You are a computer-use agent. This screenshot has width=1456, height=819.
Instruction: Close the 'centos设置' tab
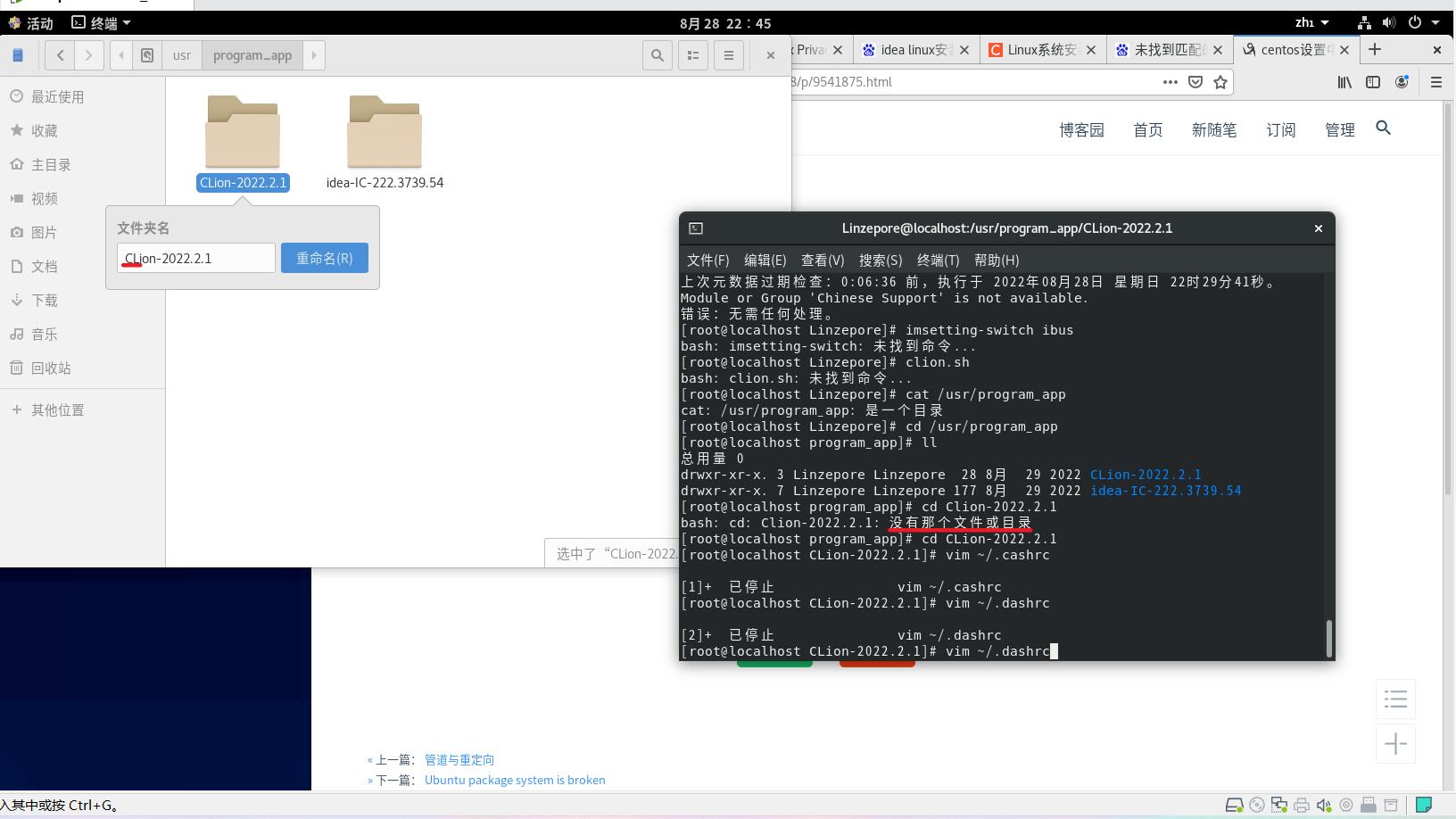click(x=1344, y=50)
